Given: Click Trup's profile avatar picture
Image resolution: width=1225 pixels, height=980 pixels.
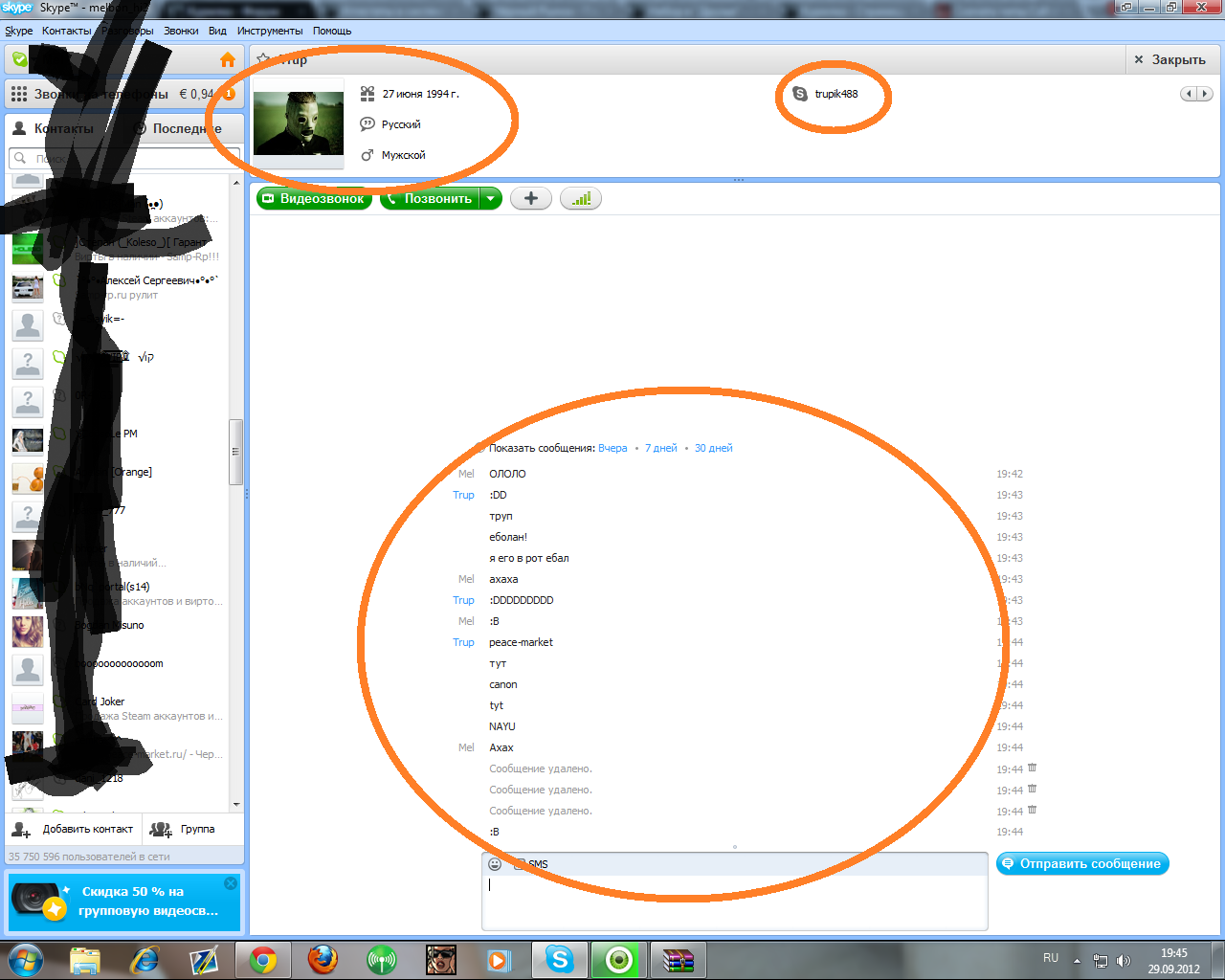Looking at the screenshot, I should (299, 122).
